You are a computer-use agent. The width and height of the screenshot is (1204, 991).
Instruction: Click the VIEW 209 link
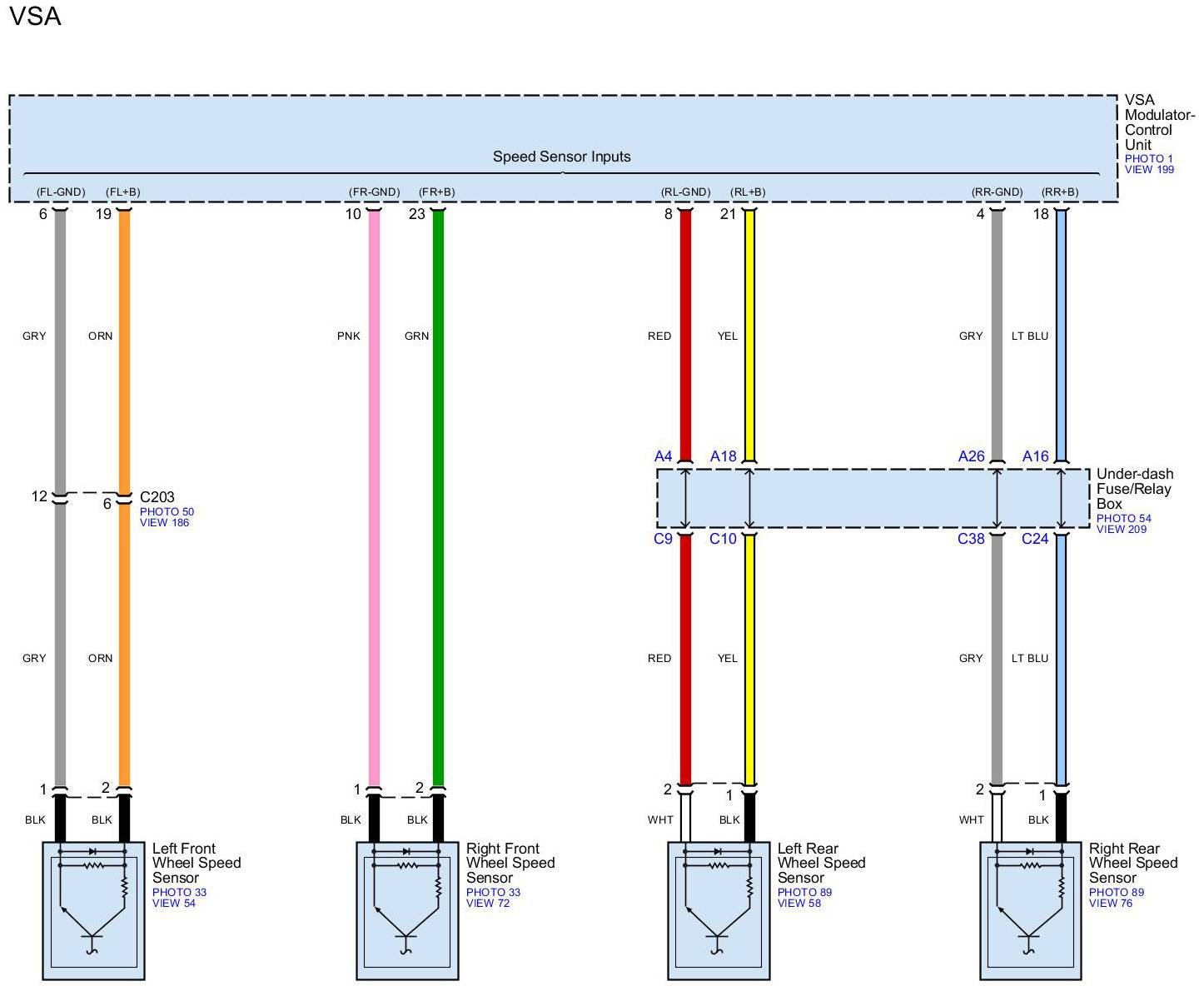coord(1121,530)
